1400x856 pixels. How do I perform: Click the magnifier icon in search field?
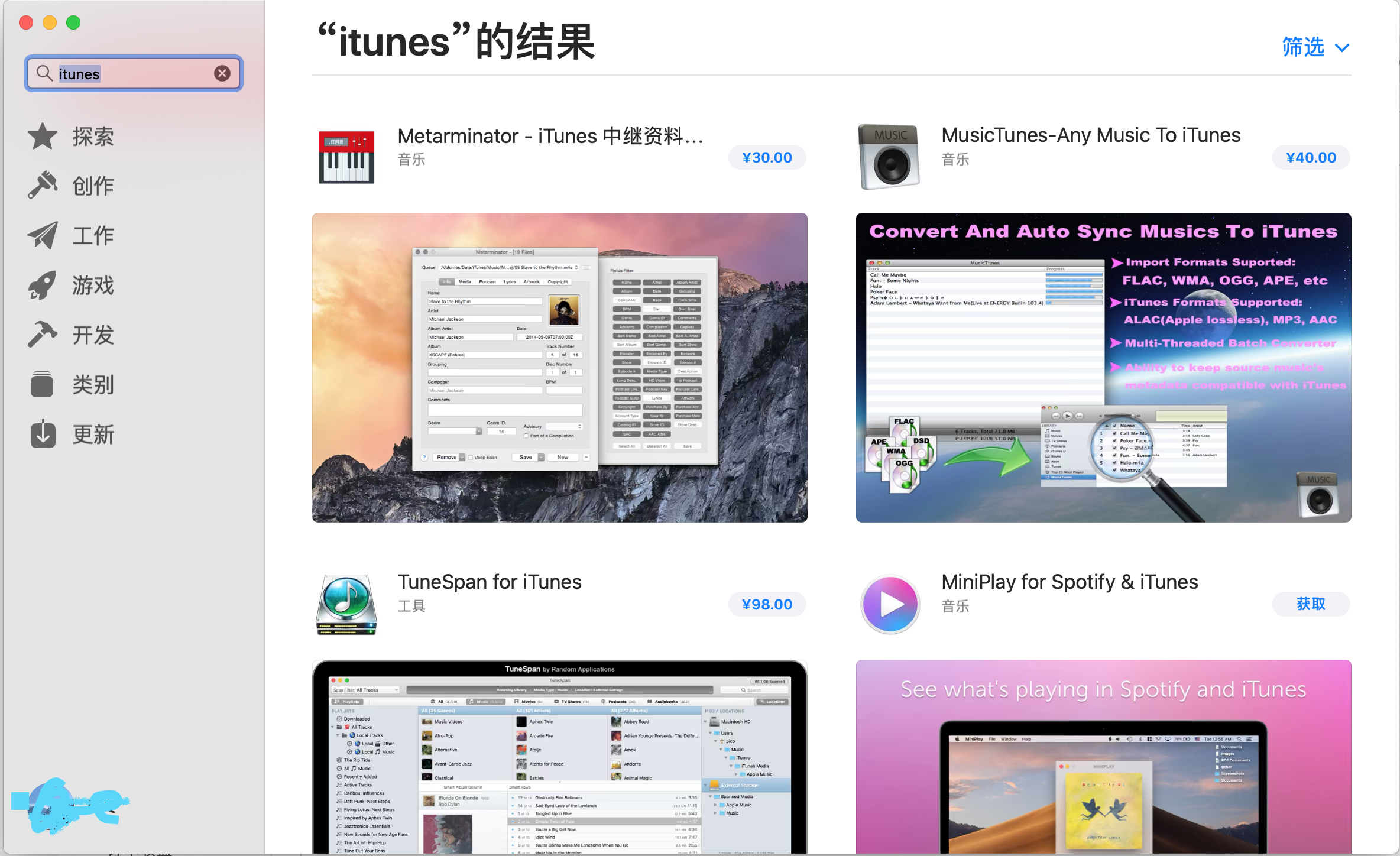tap(44, 73)
